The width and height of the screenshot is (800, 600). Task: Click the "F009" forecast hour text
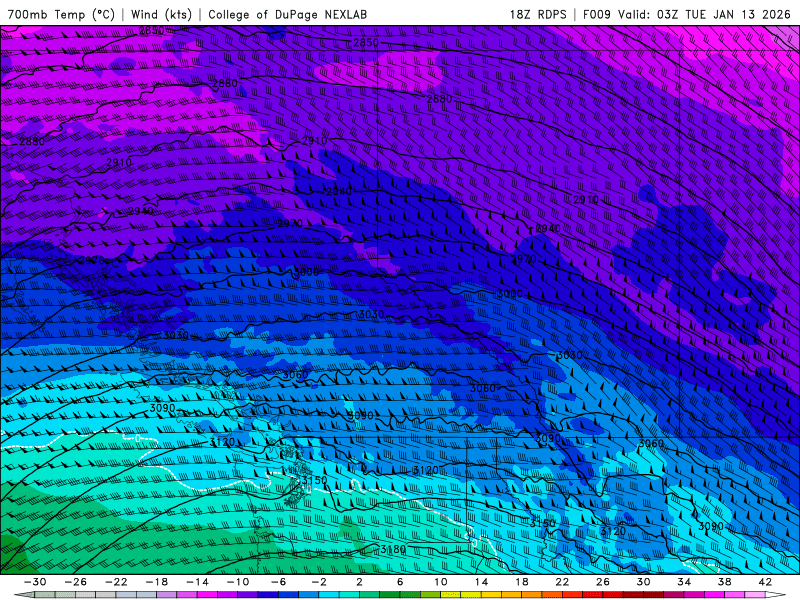[x=596, y=14]
